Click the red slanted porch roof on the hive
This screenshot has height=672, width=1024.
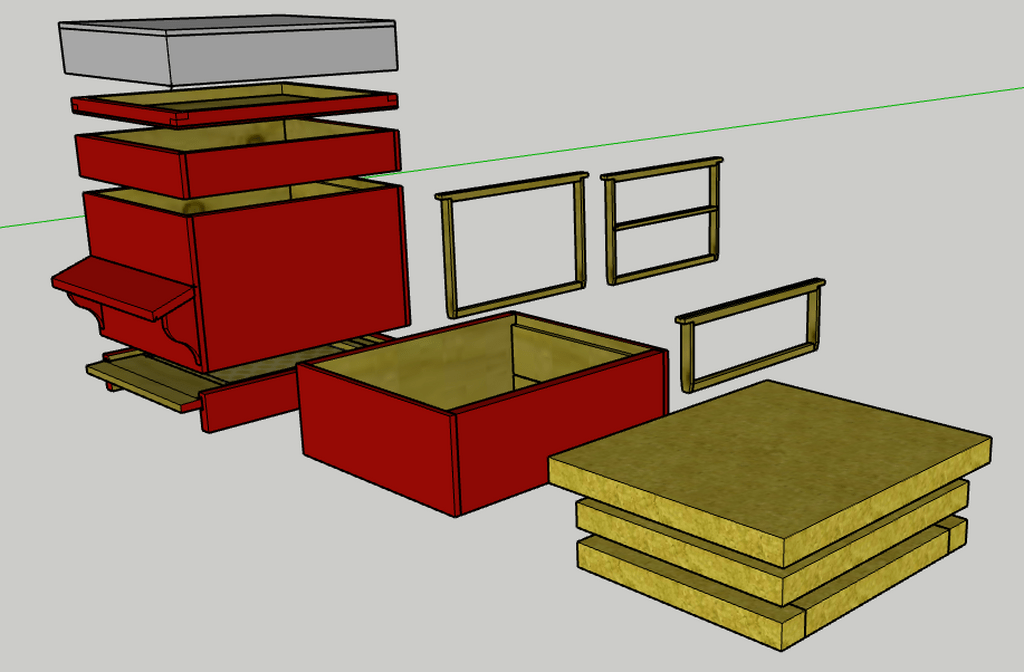tap(123, 287)
